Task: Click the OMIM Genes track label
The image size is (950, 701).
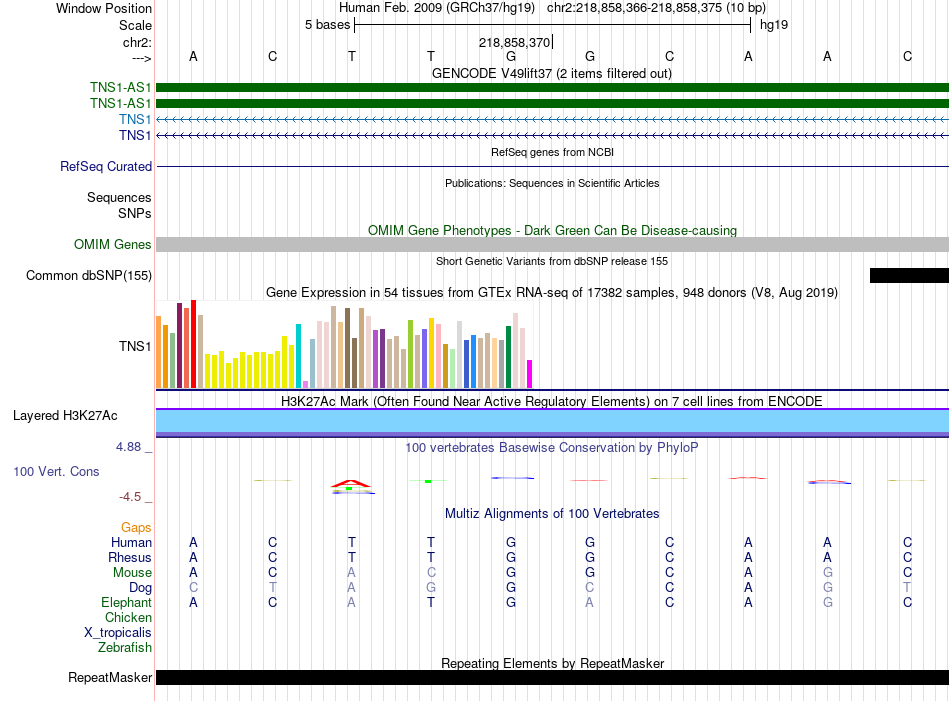Action: point(113,244)
